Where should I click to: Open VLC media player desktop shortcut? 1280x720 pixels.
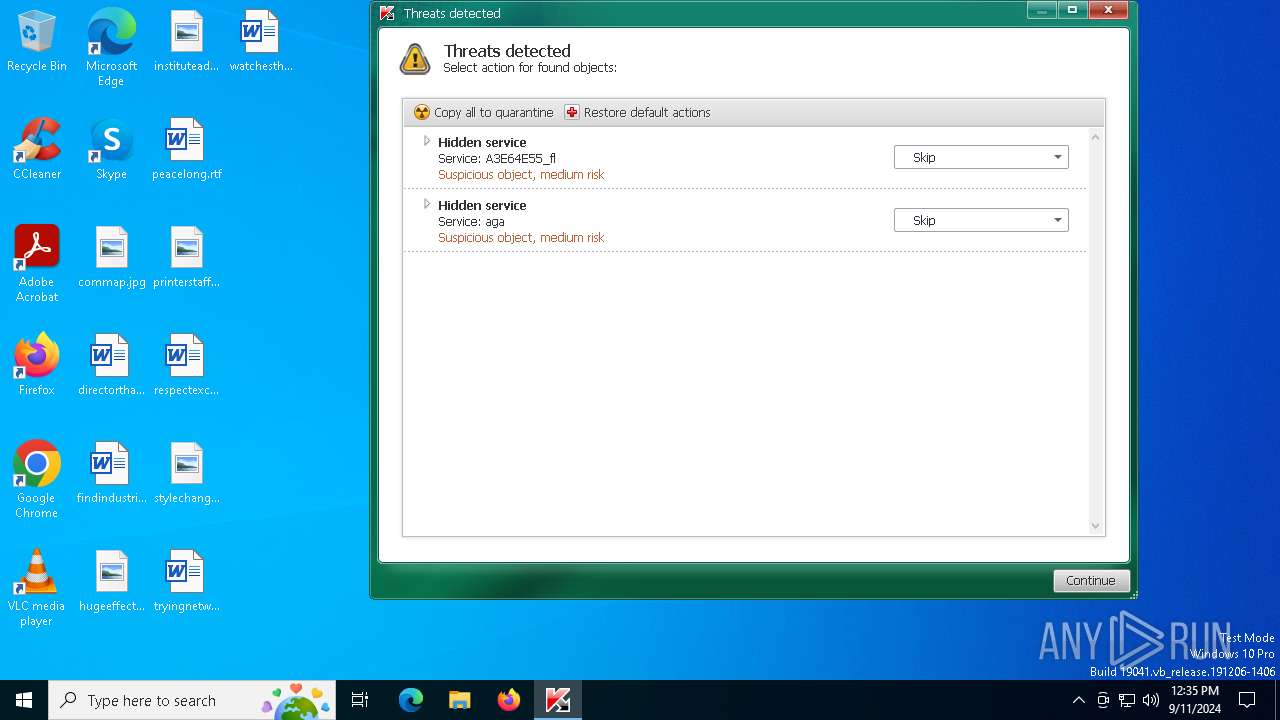coord(37,588)
